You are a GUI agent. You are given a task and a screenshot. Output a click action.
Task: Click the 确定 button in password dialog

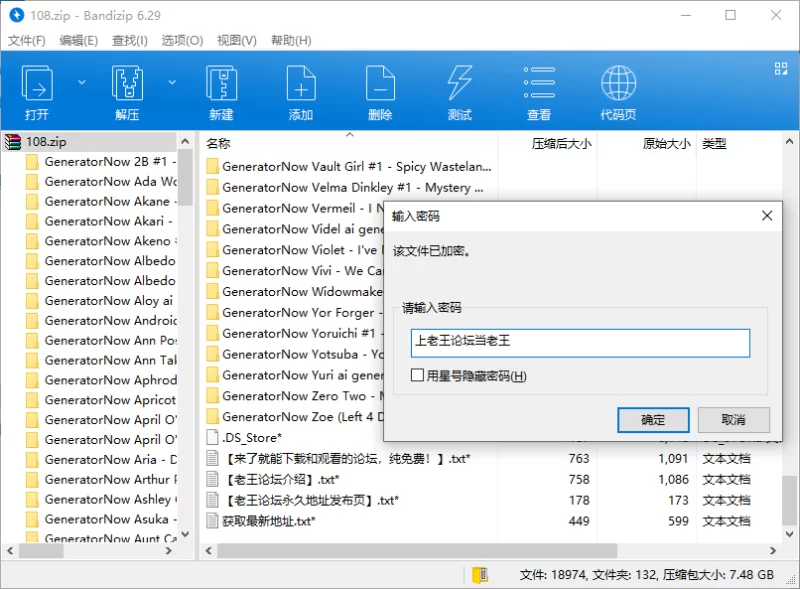pyautogui.click(x=653, y=420)
